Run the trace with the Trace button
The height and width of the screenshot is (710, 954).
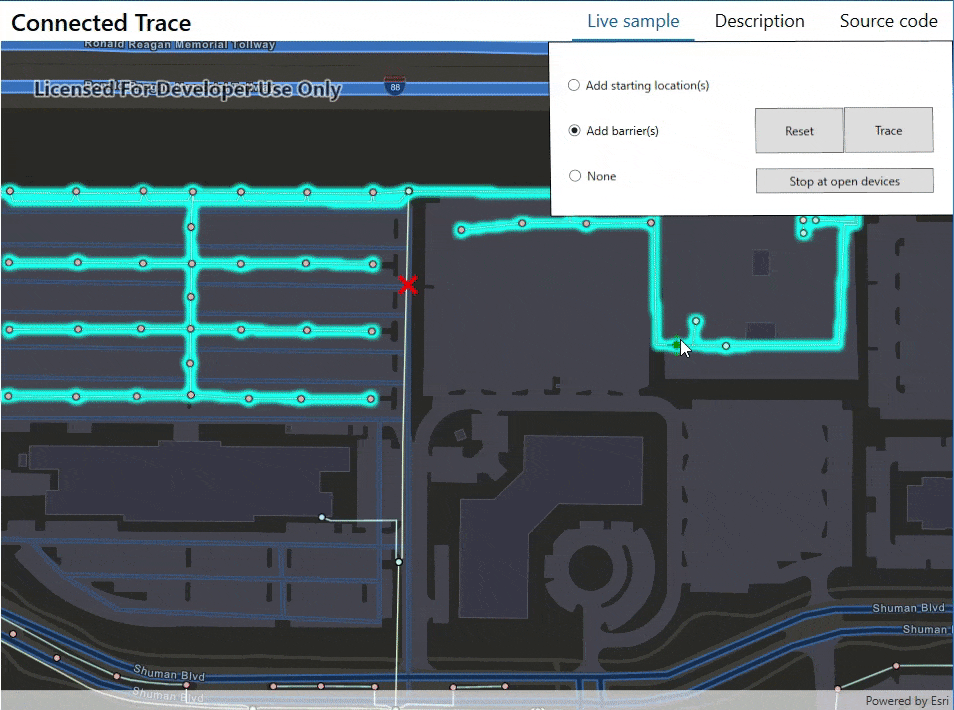(888, 130)
